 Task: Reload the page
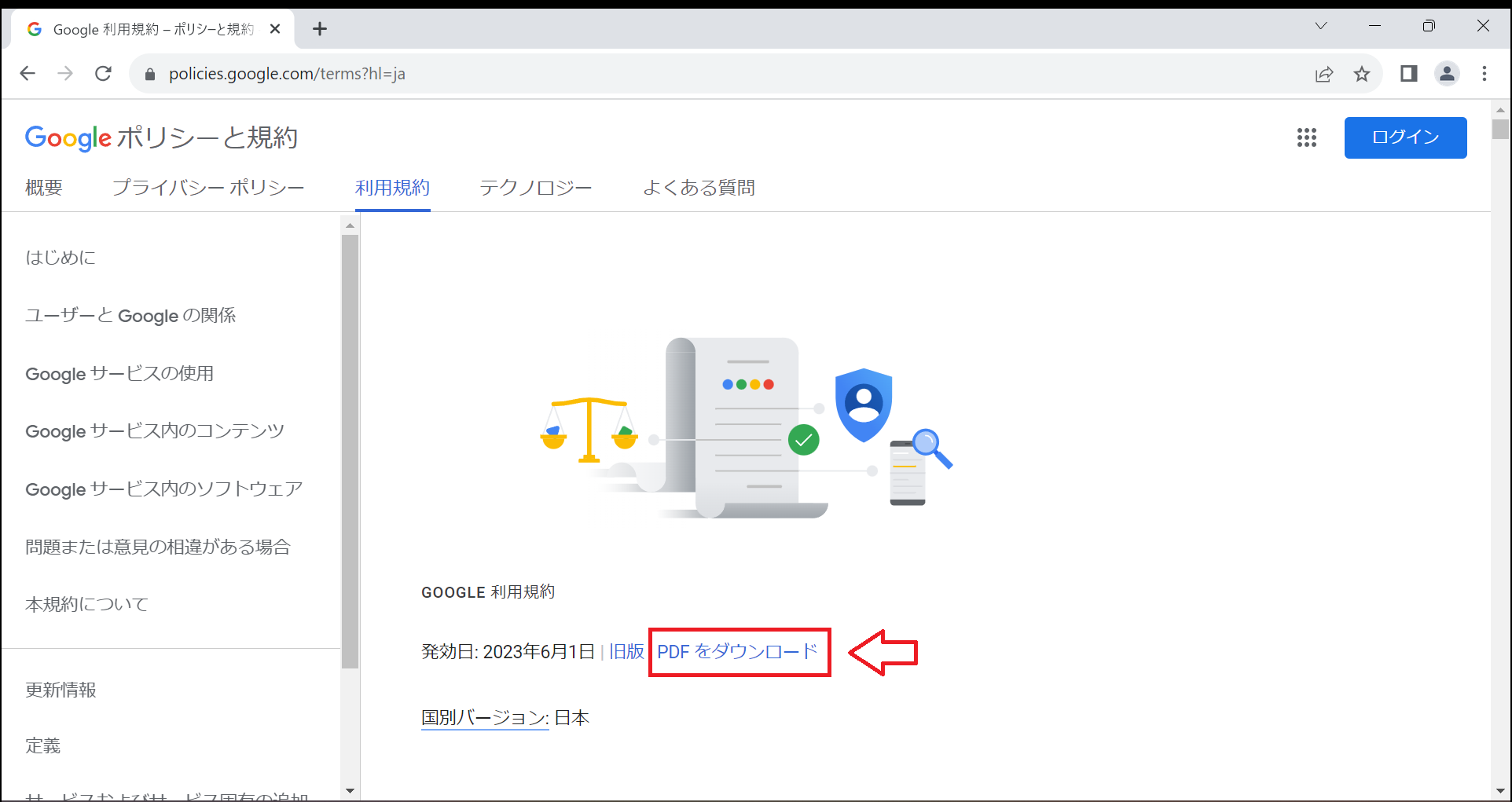point(103,73)
